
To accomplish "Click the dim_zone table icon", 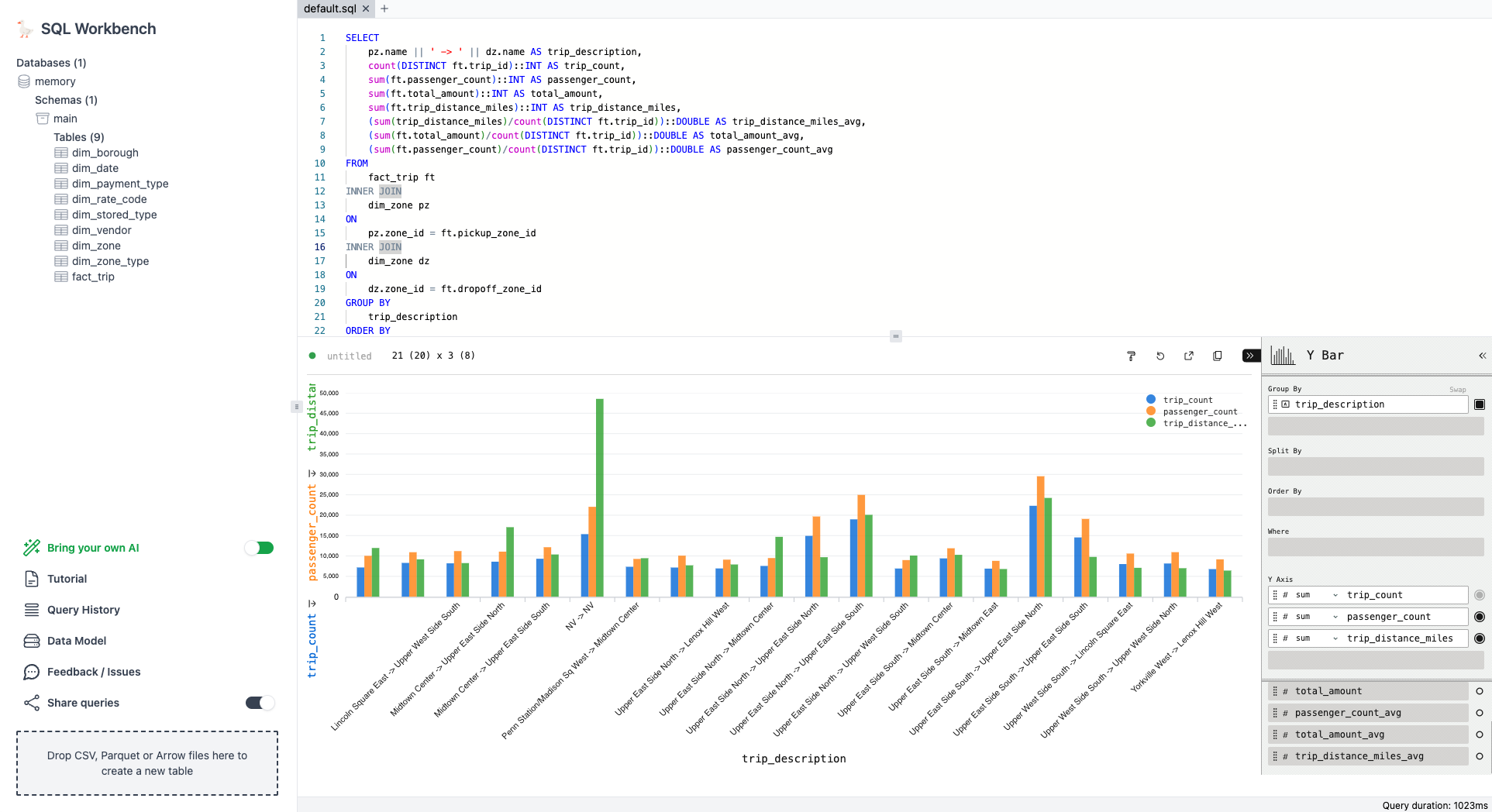I will pyautogui.click(x=61, y=246).
